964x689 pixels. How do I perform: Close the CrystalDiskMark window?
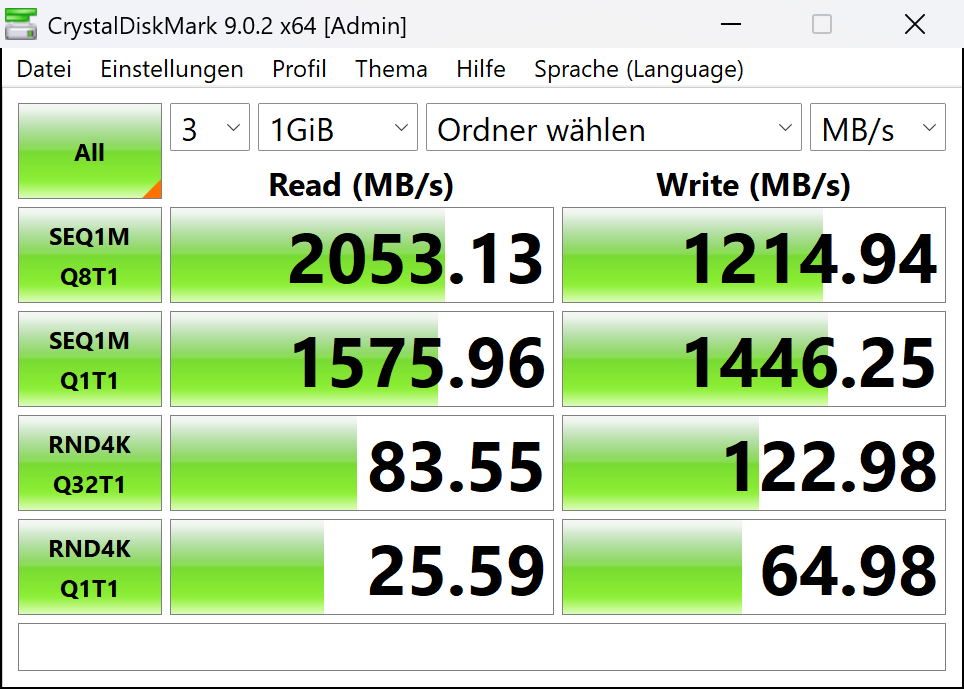coord(914,25)
